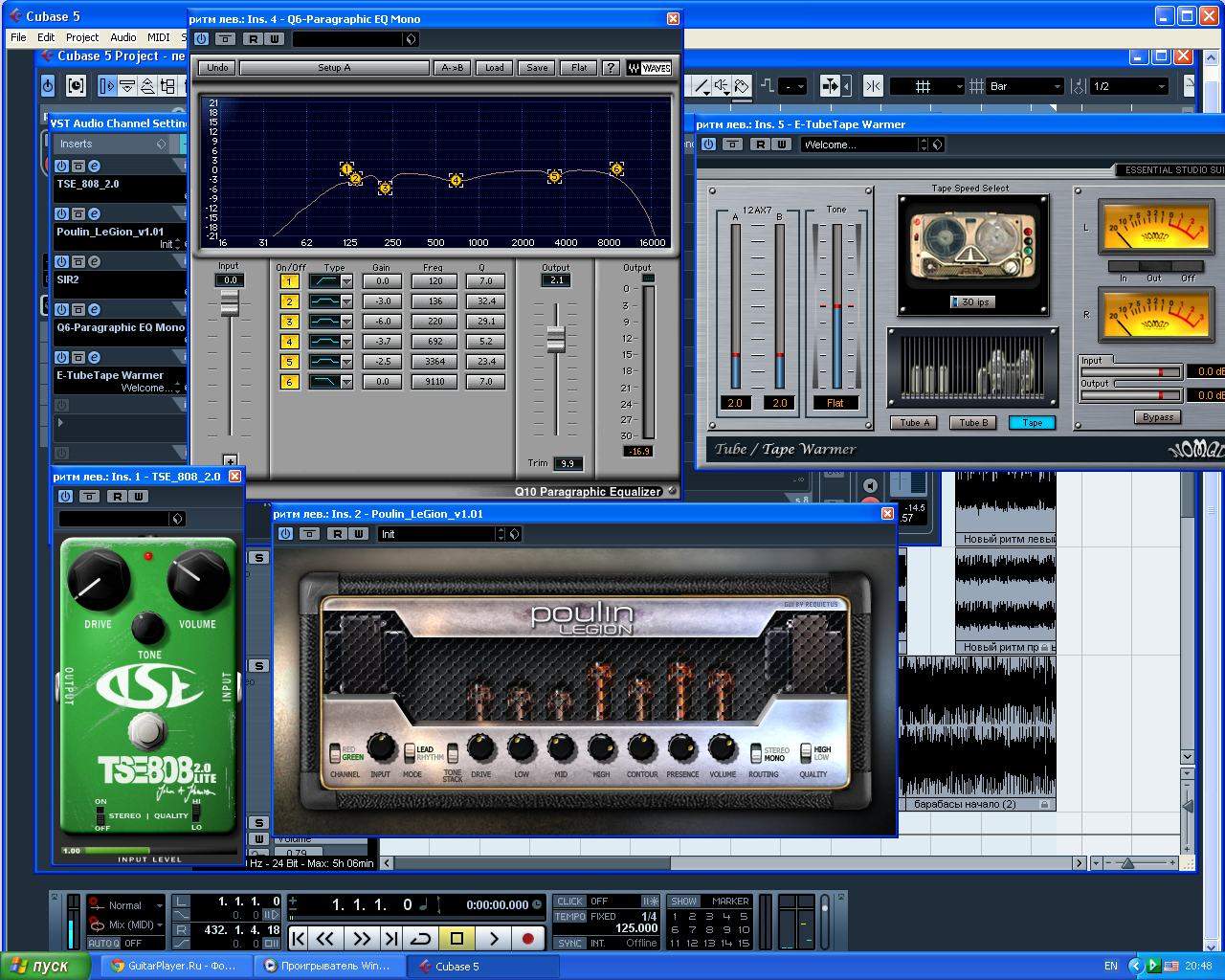Toggle the Cycle loop transport button
The image size is (1225, 980).
(x=421, y=939)
